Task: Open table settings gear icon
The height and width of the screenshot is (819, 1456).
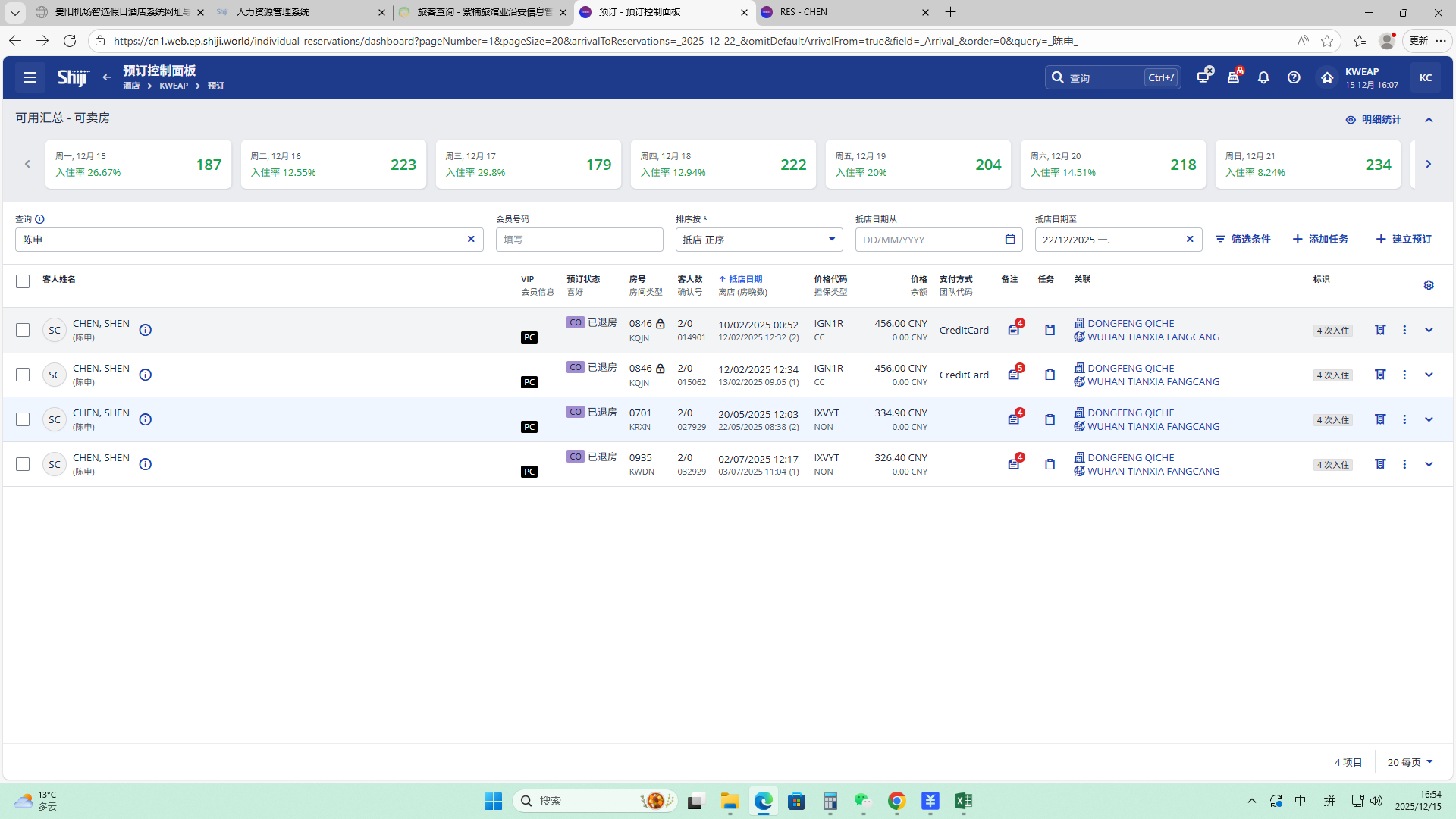Action: click(1429, 285)
